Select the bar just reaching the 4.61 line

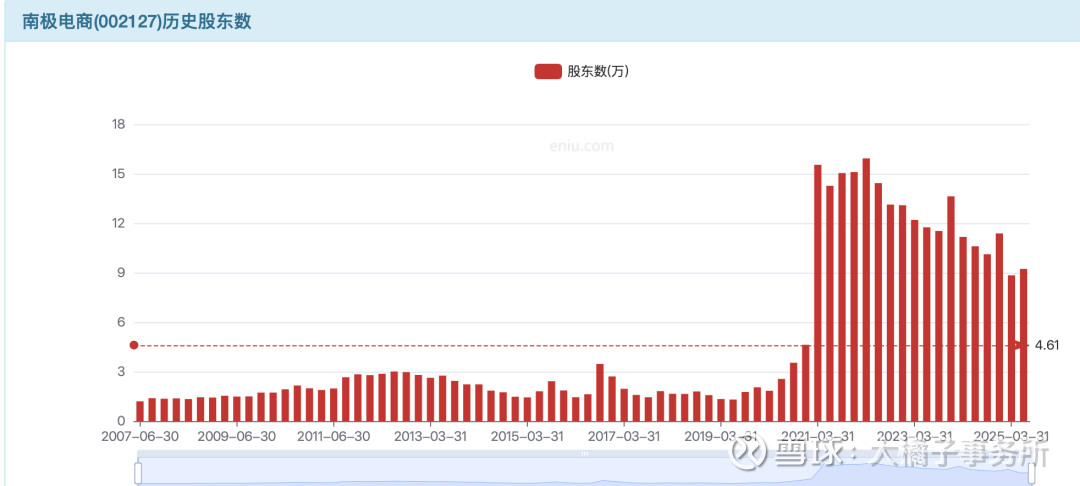pos(806,383)
